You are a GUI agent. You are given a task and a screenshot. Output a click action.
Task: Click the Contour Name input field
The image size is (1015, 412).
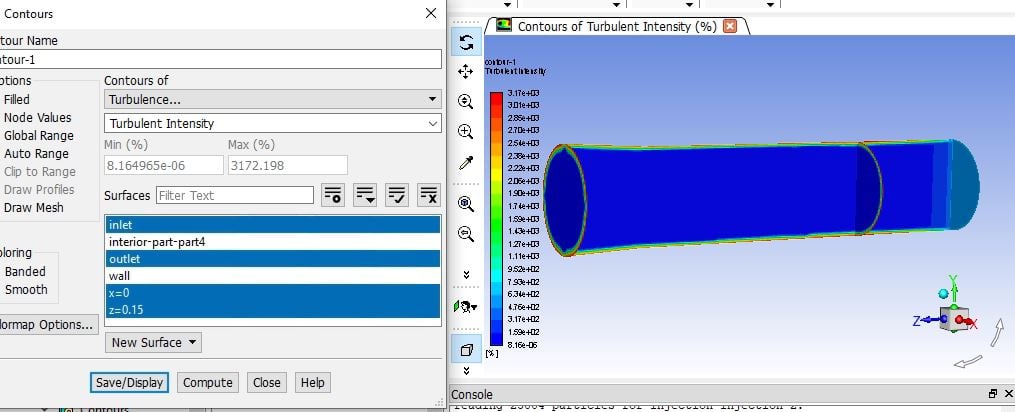tap(220, 59)
